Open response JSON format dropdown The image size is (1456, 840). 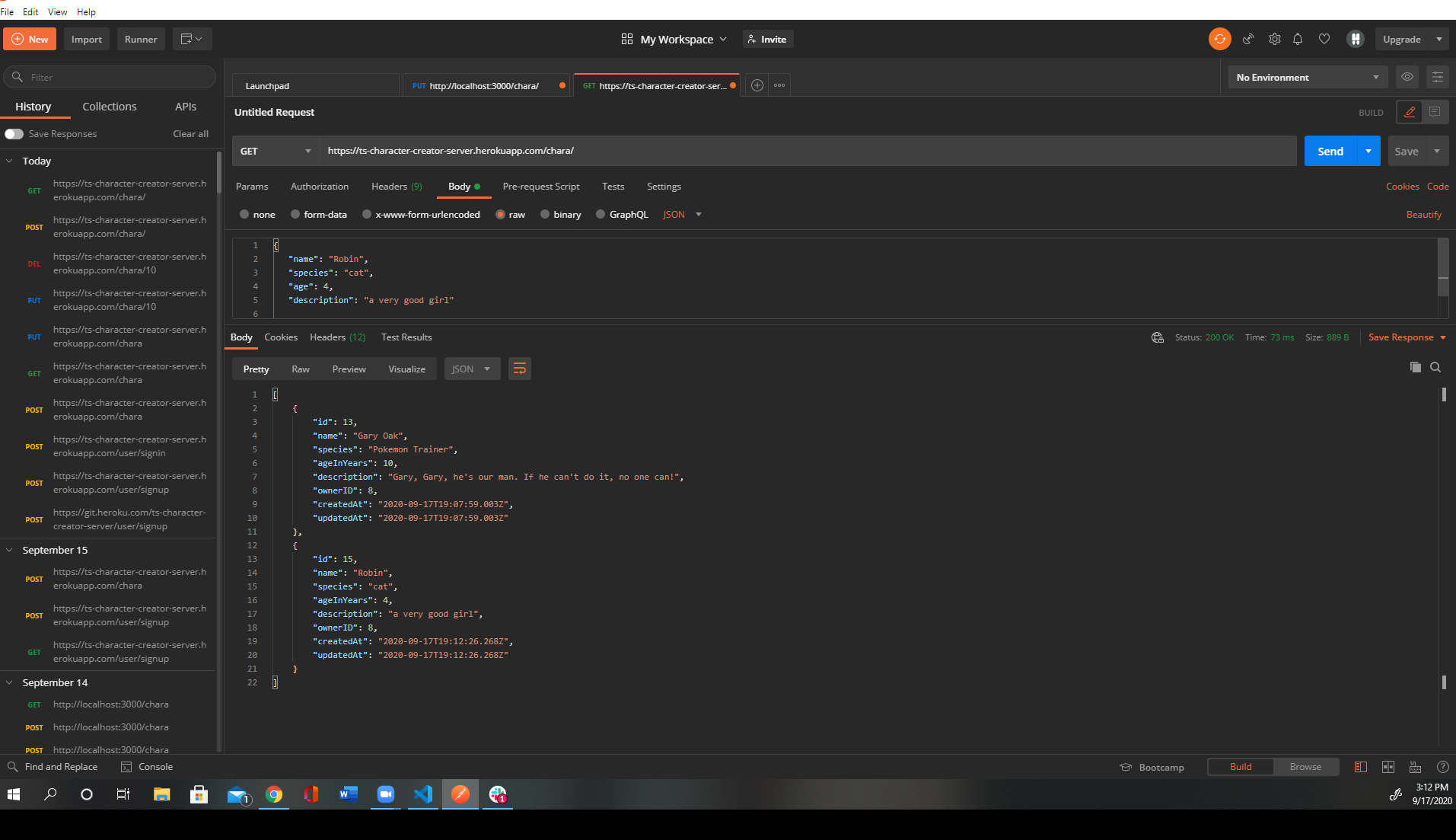coord(472,369)
